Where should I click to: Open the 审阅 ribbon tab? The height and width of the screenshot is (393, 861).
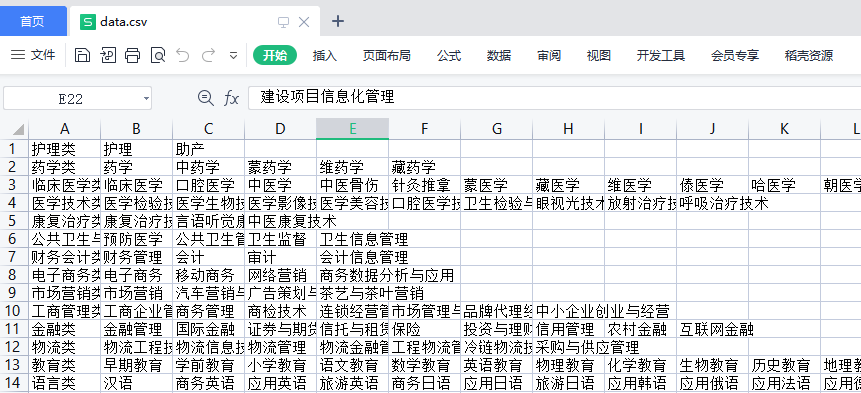point(549,55)
